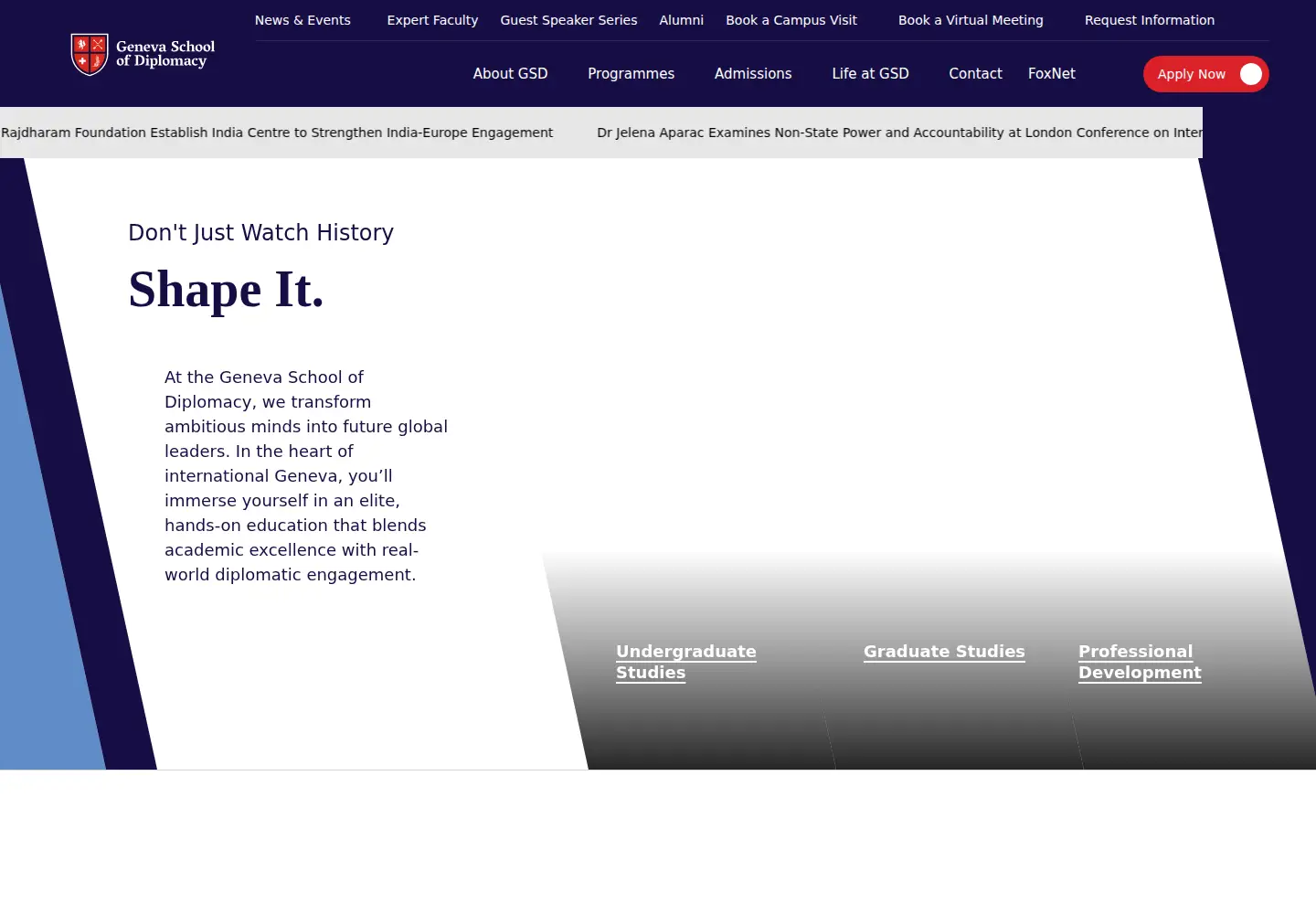Select Book a Campus Visit
Image resolution: width=1316 pixels, height=914 pixels.
(x=791, y=20)
